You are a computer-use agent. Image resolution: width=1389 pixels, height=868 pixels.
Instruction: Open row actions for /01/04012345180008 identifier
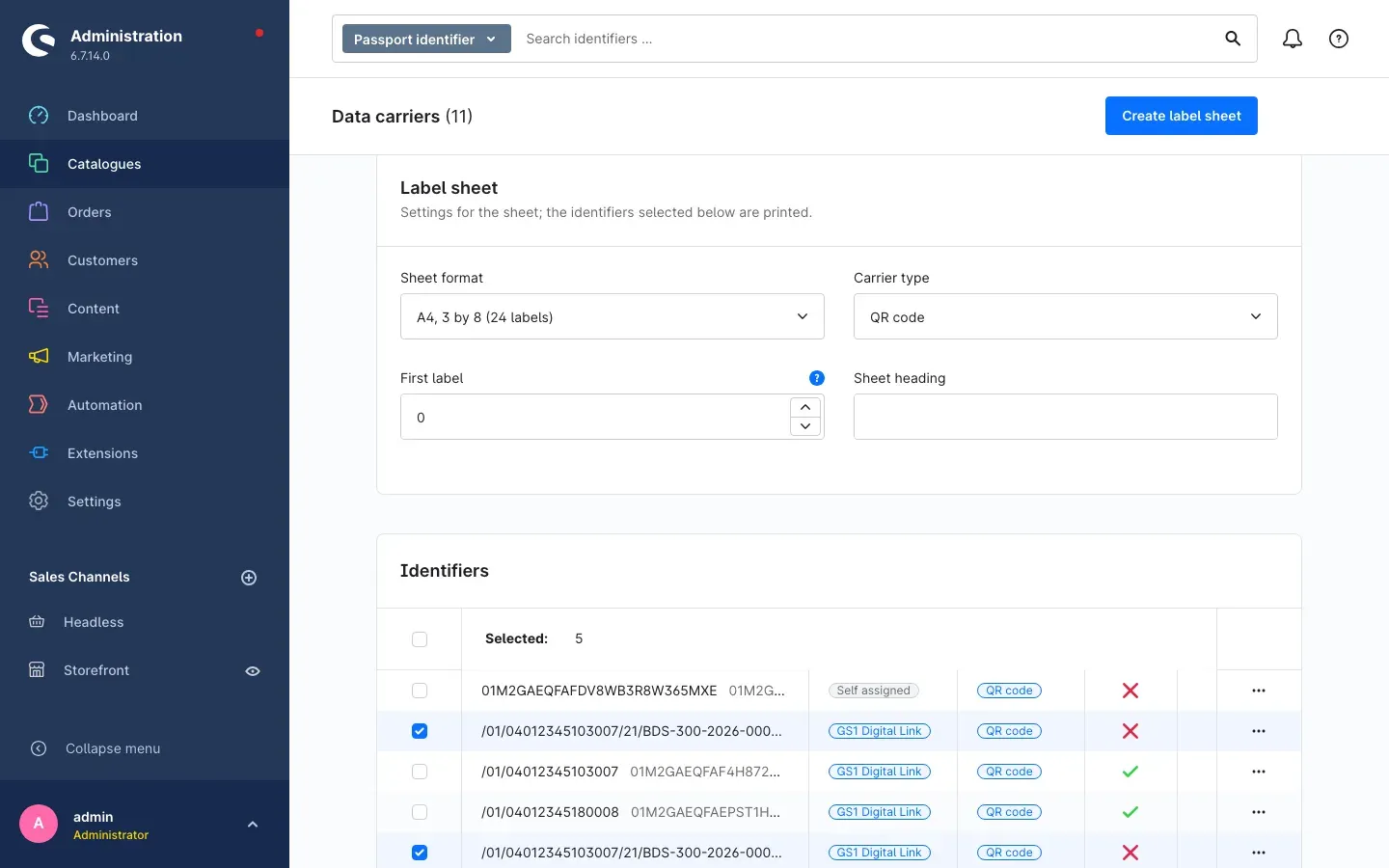(x=1259, y=812)
